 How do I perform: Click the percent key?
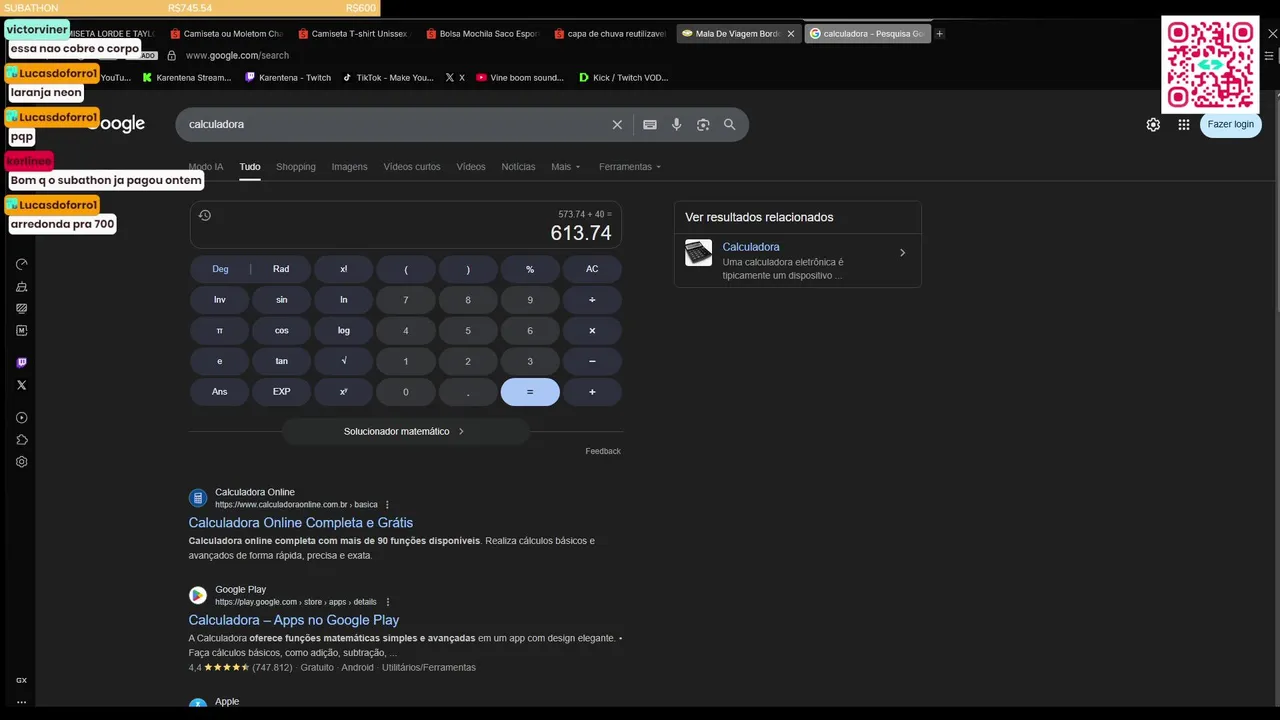(x=530, y=269)
